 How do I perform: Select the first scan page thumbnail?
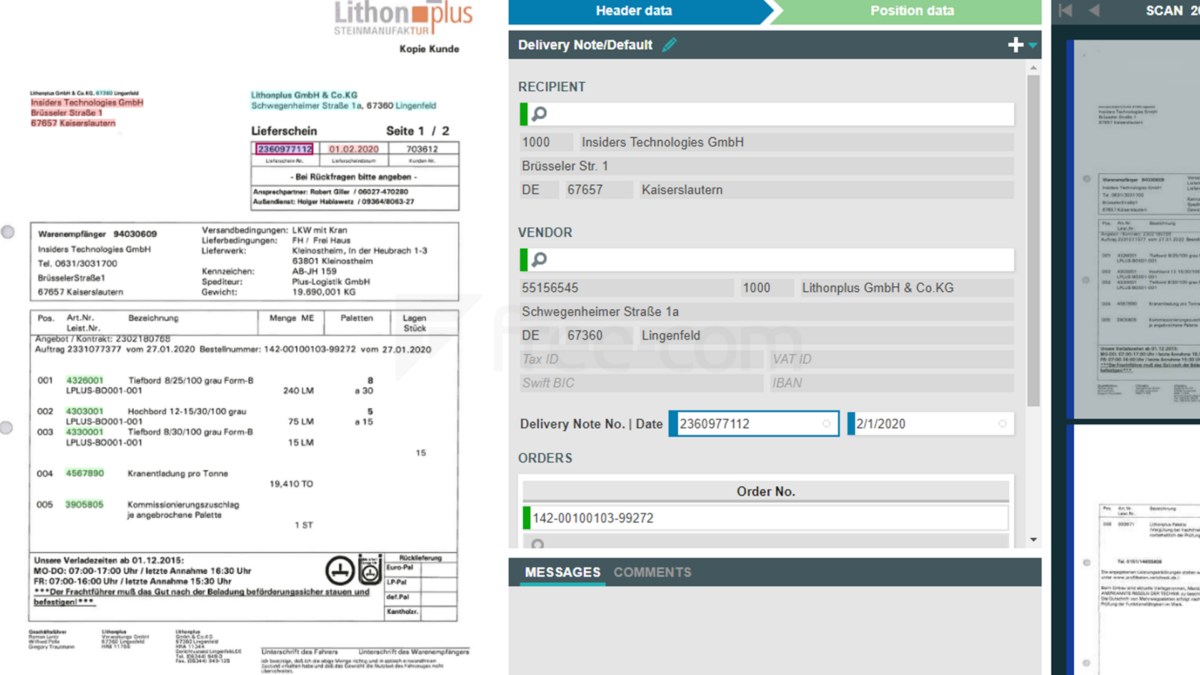point(1135,230)
